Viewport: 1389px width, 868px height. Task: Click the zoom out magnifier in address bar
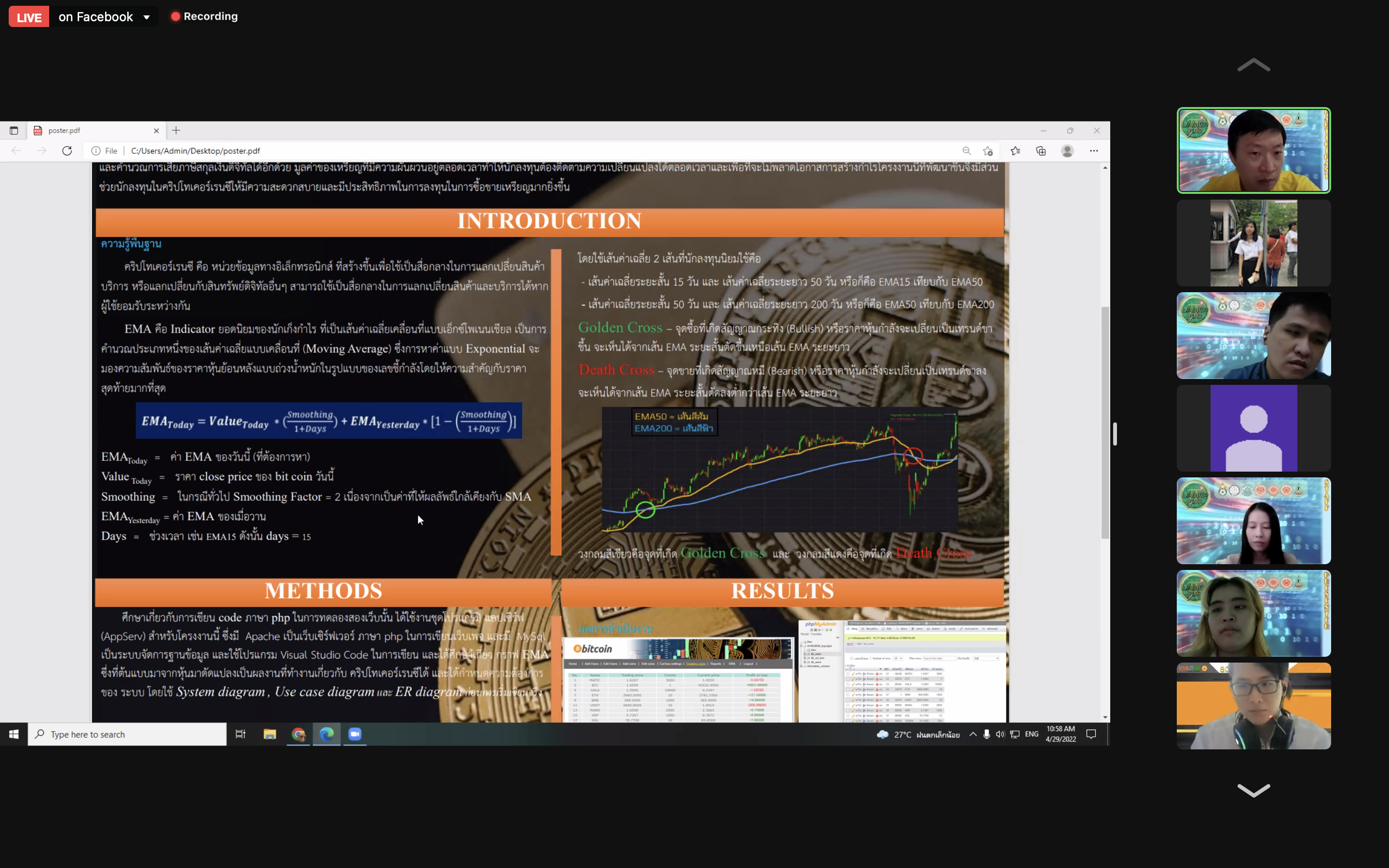pyautogui.click(x=967, y=151)
